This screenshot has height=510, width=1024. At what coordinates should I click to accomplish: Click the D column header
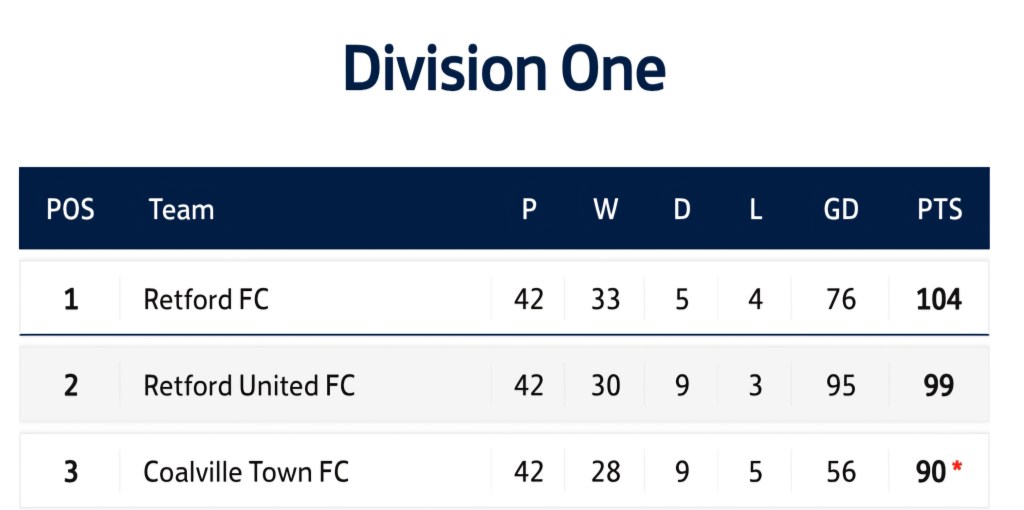pos(682,210)
